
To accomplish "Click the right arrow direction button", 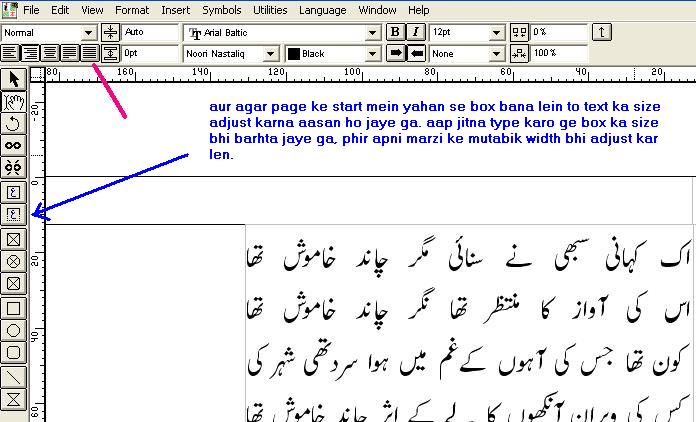I will [395, 53].
